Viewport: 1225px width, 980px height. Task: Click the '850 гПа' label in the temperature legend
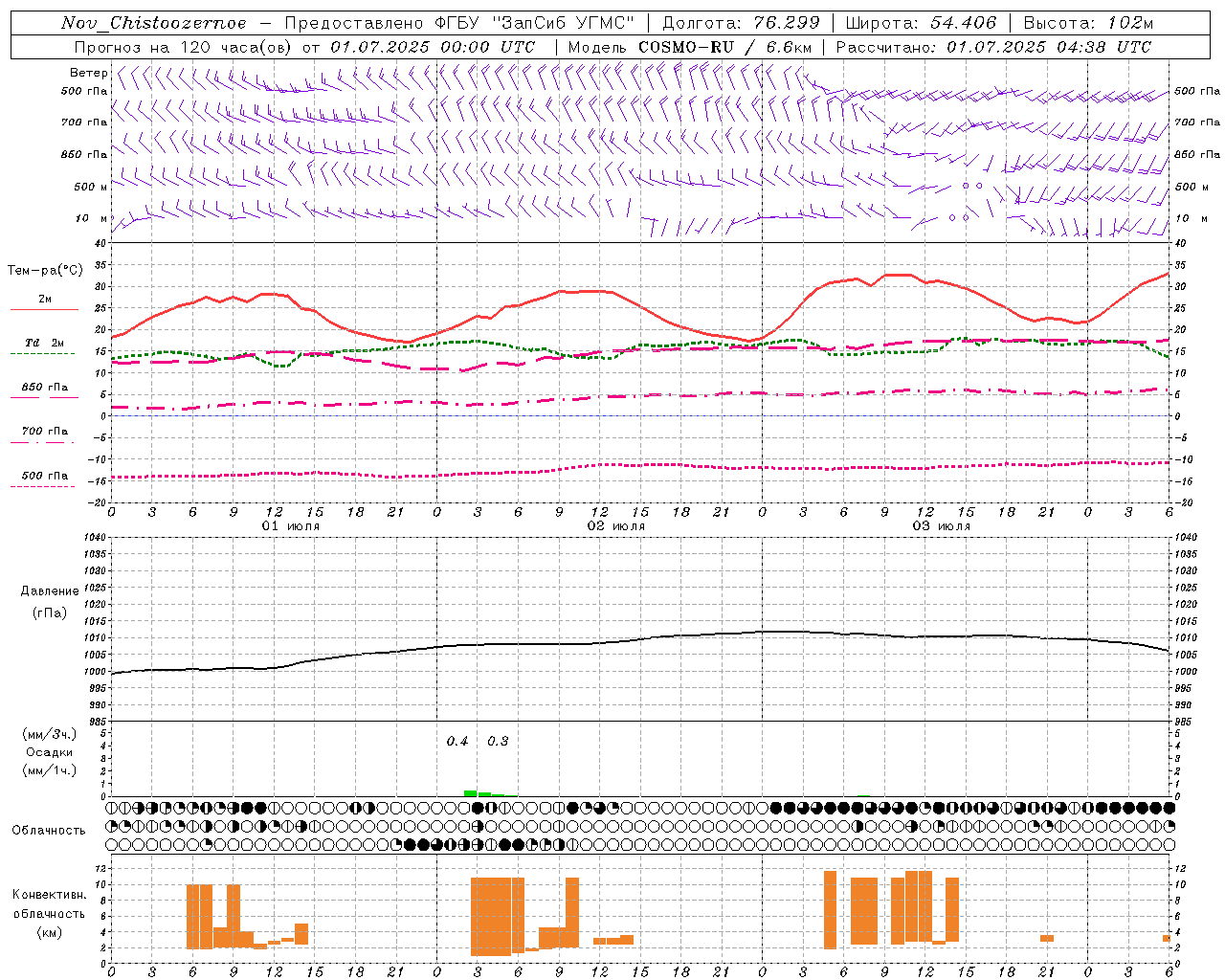click(44, 388)
